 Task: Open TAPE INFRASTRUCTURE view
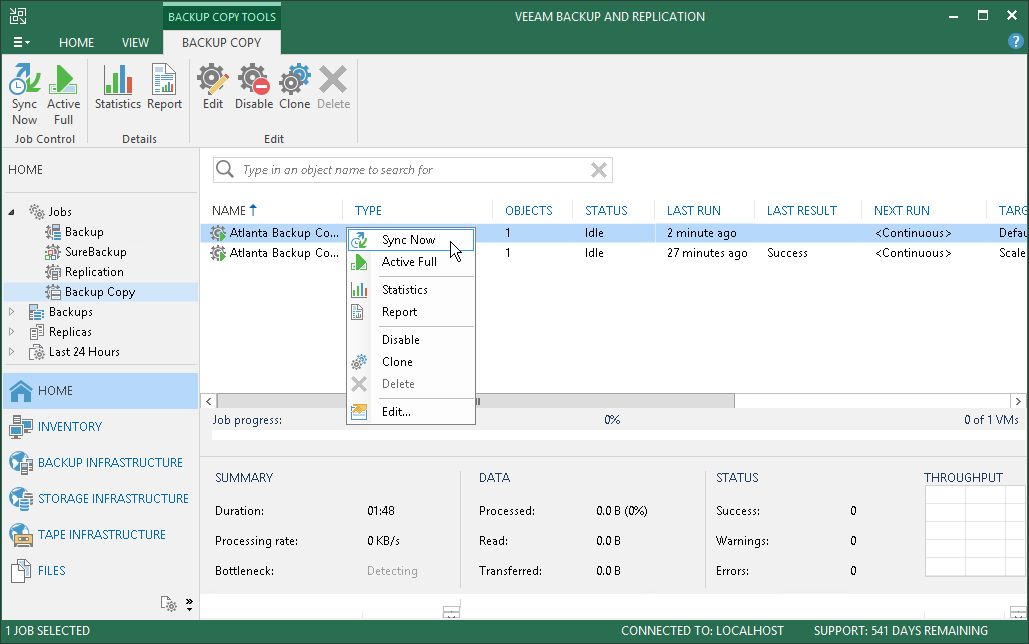click(100, 535)
